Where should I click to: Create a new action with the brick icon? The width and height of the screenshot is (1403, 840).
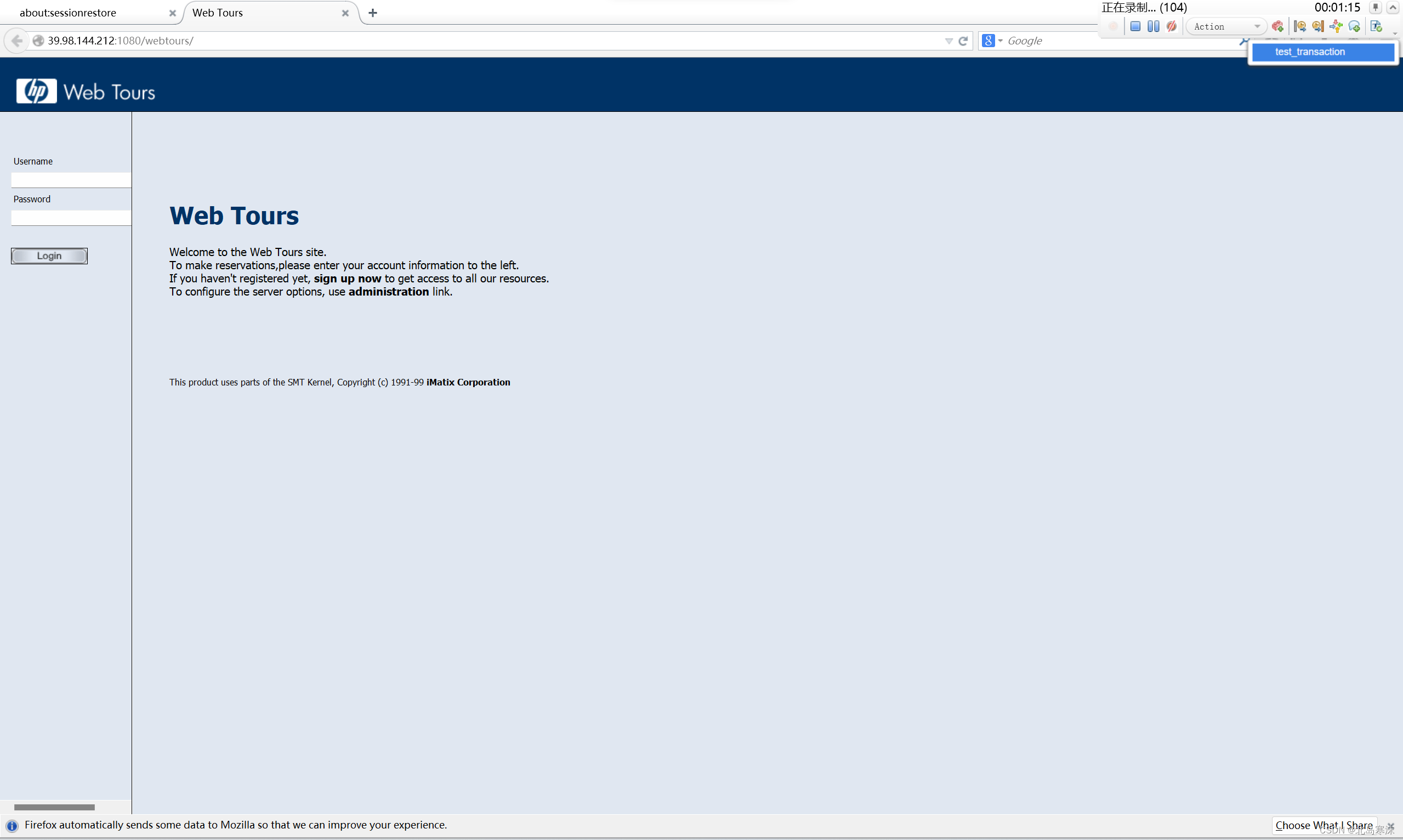point(1277,27)
